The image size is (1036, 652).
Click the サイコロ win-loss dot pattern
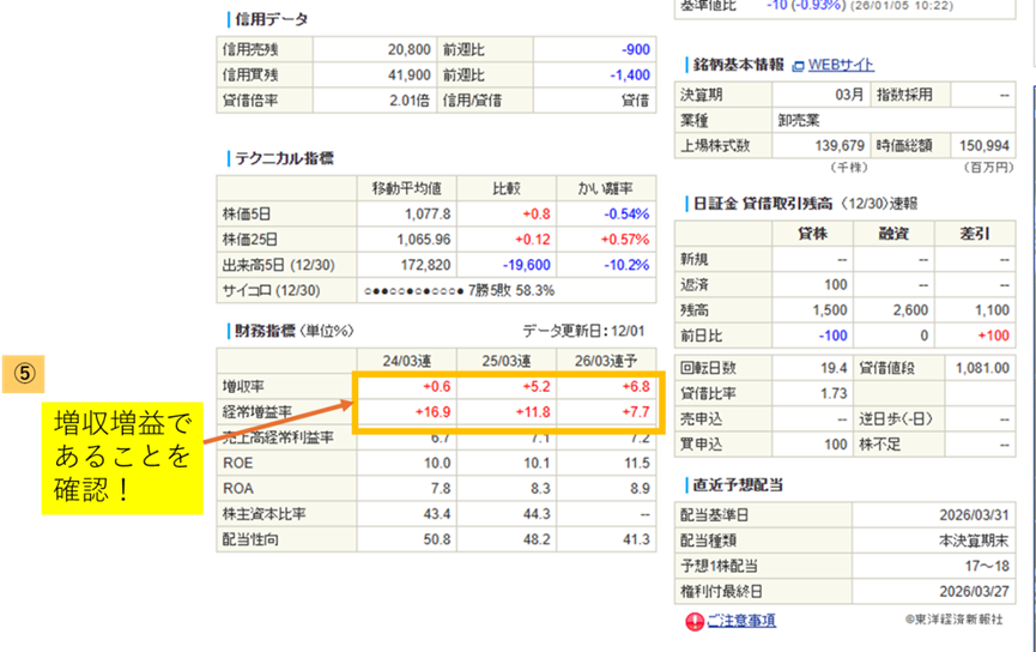415,291
